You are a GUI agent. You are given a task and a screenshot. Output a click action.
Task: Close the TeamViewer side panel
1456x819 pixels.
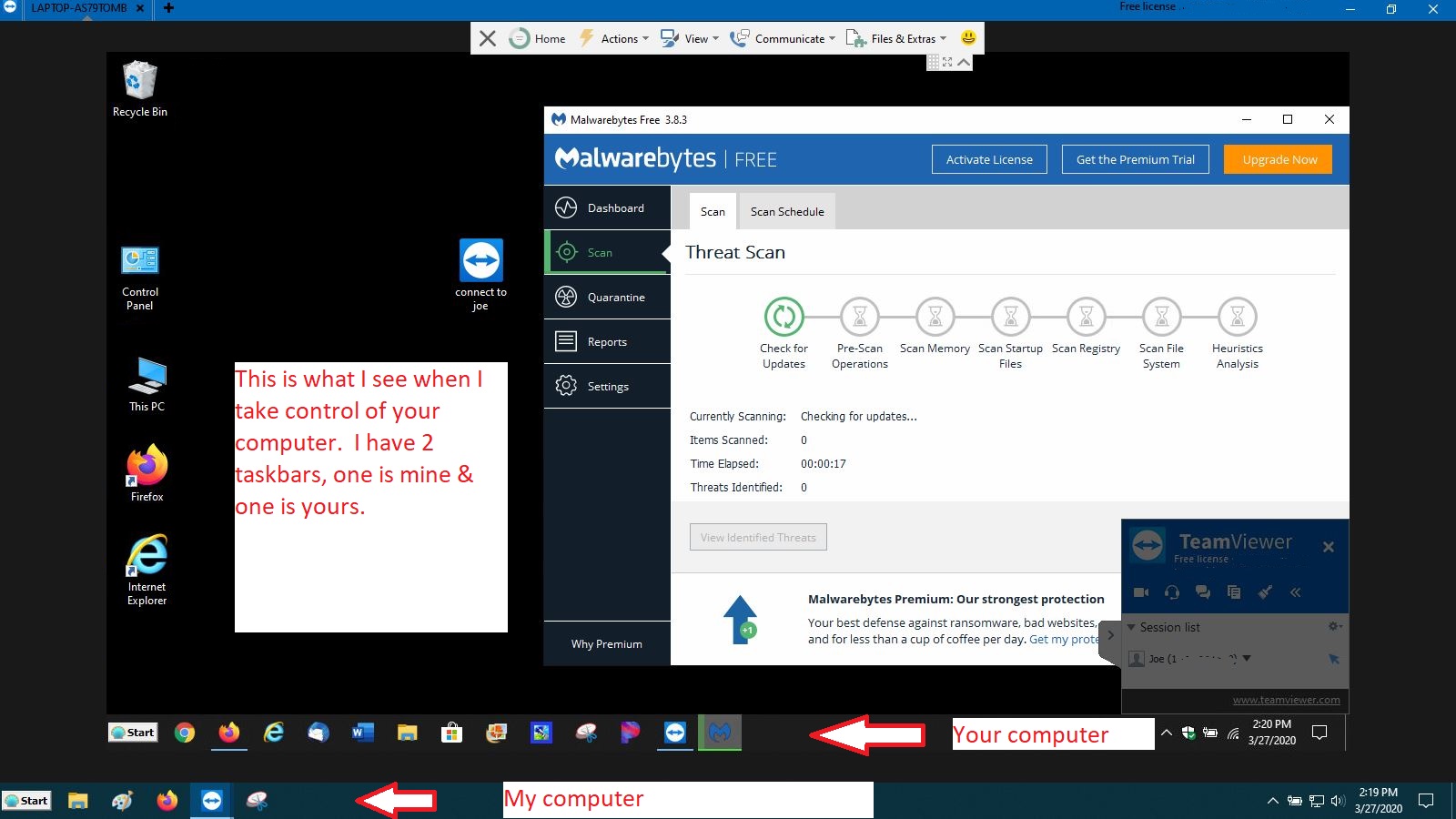pyautogui.click(x=1328, y=547)
